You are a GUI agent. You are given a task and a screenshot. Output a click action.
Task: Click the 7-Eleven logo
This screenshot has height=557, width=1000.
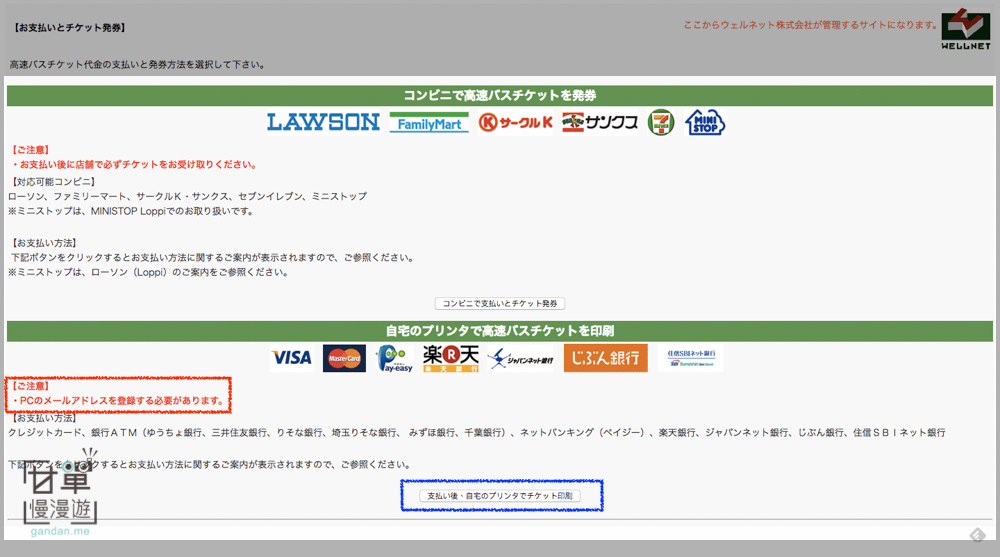click(661, 123)
